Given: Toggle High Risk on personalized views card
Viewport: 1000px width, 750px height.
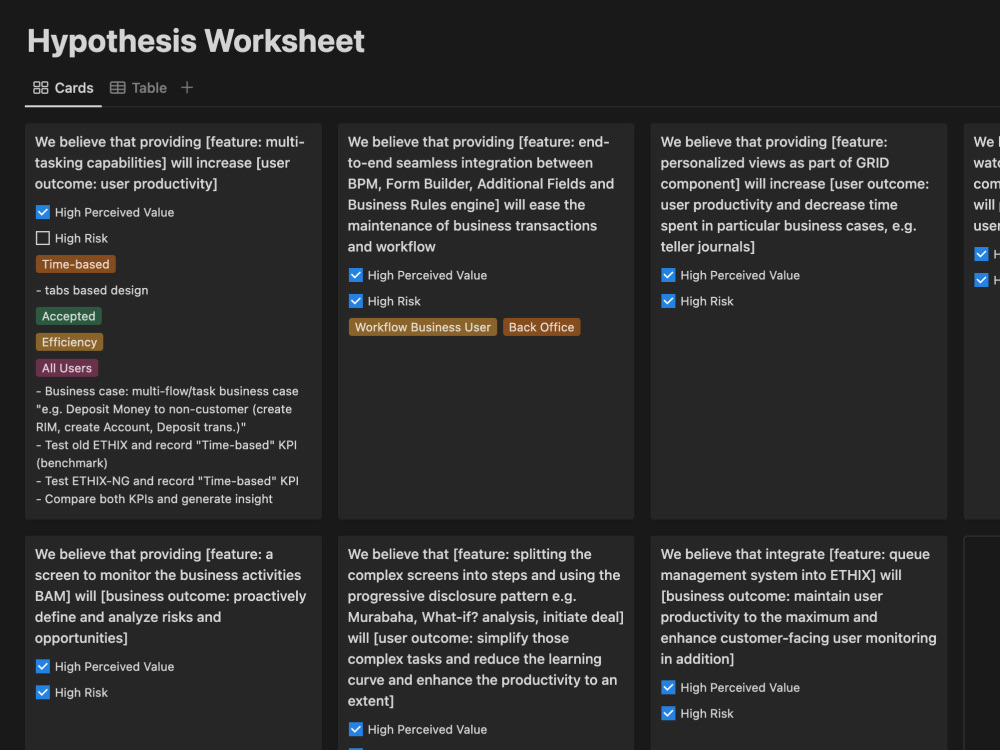Looking at the screenshot, I should coord(668,301).
